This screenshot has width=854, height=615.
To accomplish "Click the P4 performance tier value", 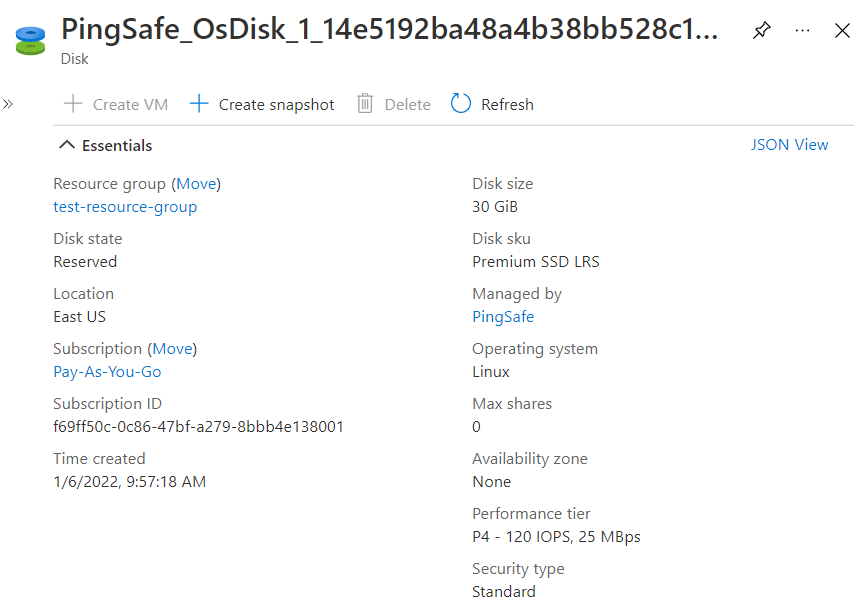I will tap(556, 537).
